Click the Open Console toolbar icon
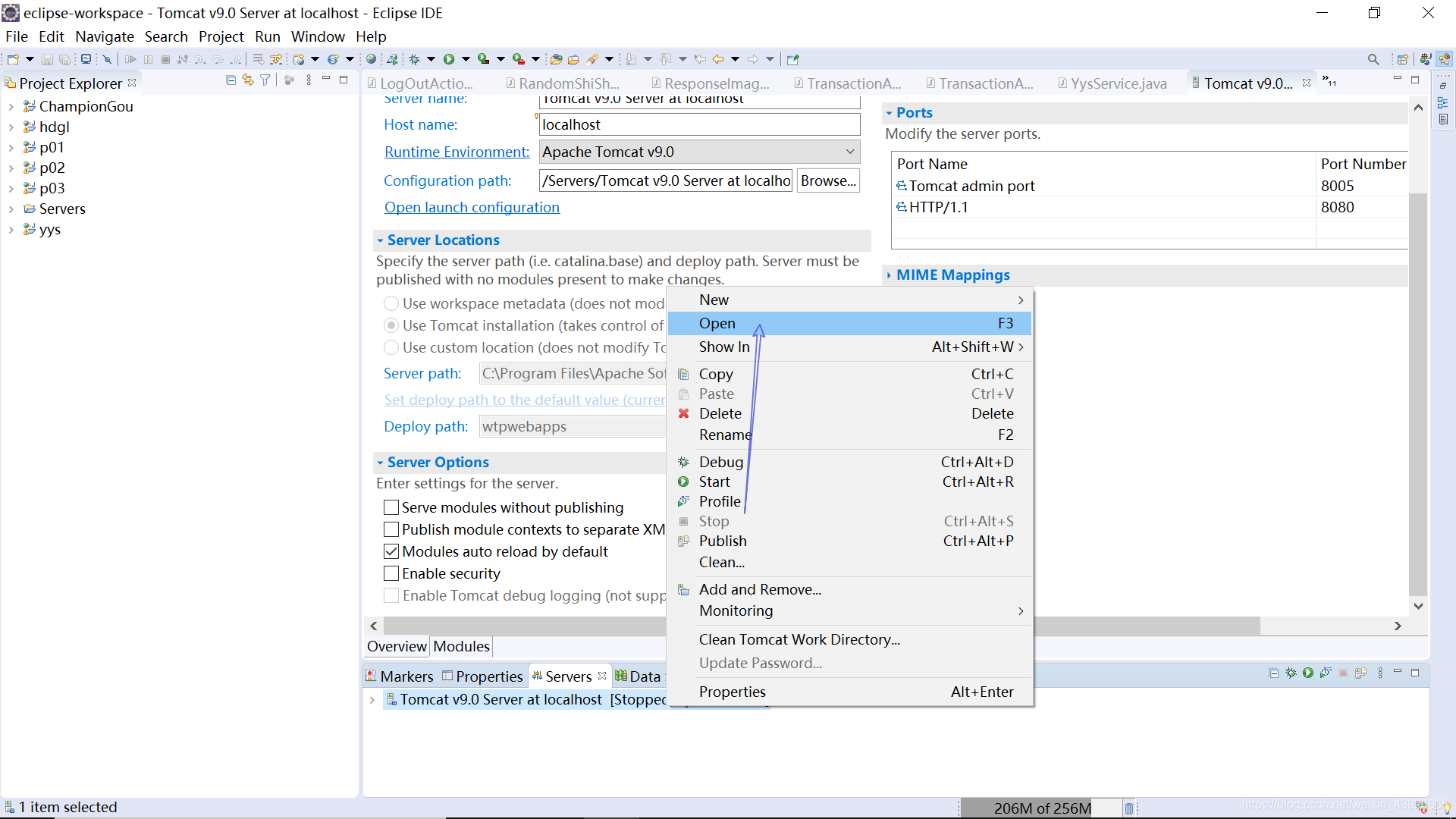The image size is (1456, 819). [86, 59]
